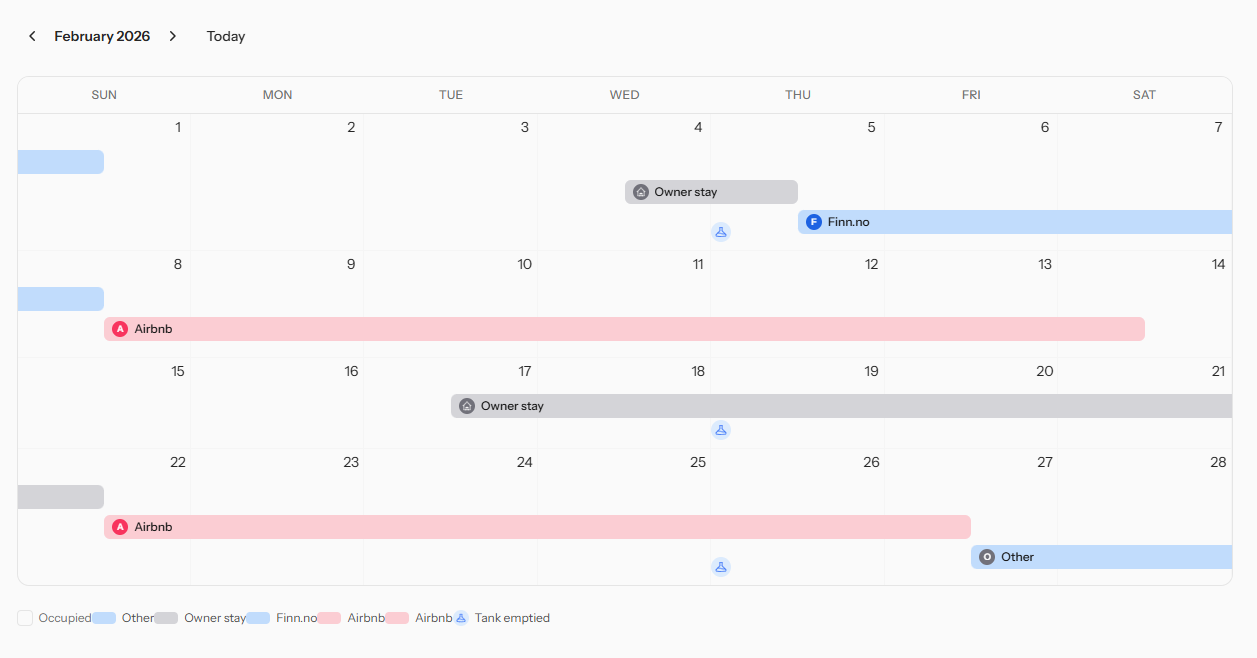Click the FRI column header
This screenshot has width=1257, height=658.
[971, 95]
